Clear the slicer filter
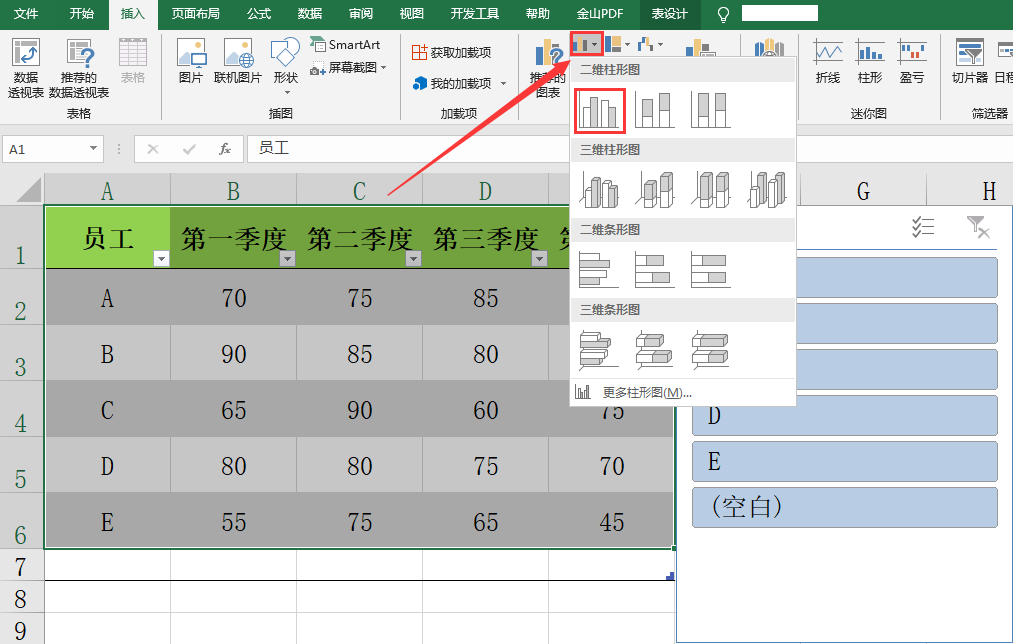Viewport: 1013px width, 644px height. click(x=978, y=227)
